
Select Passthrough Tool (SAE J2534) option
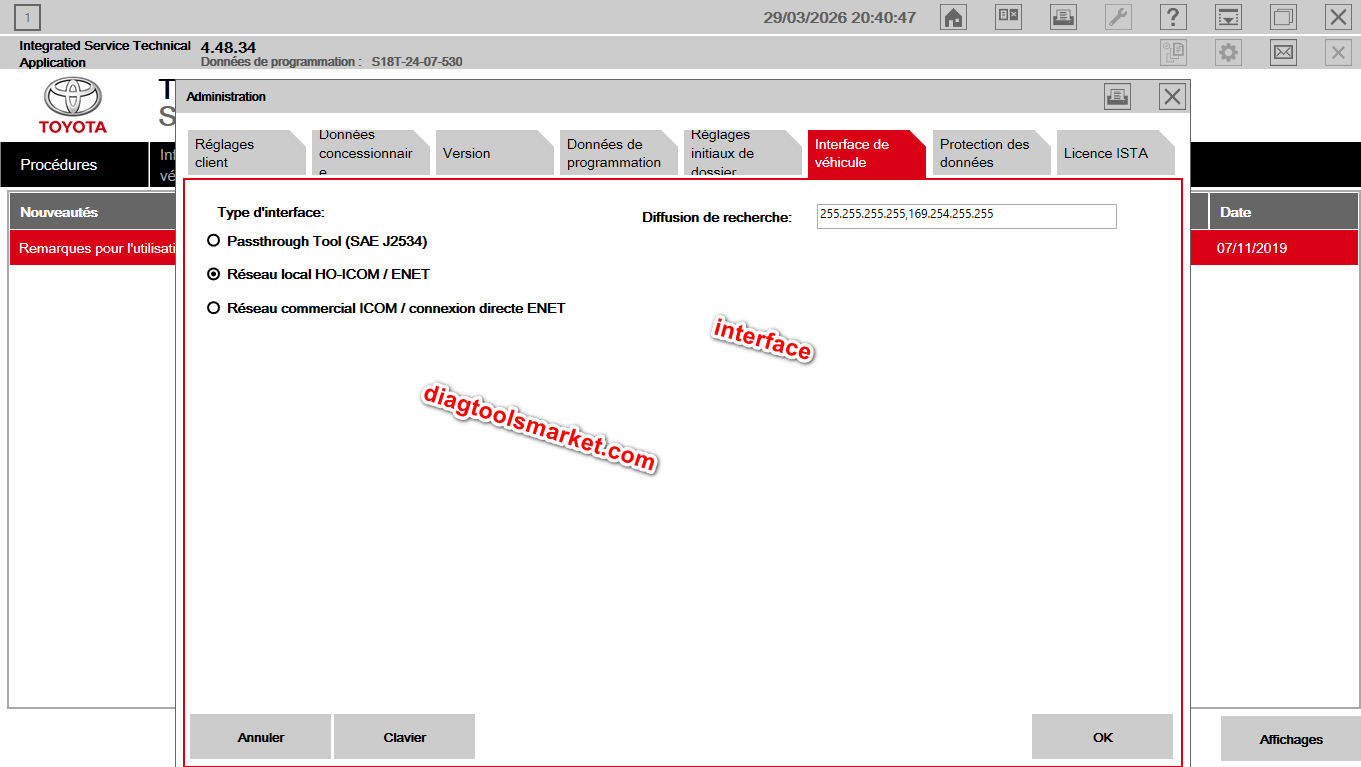click(x=213, y=241)
